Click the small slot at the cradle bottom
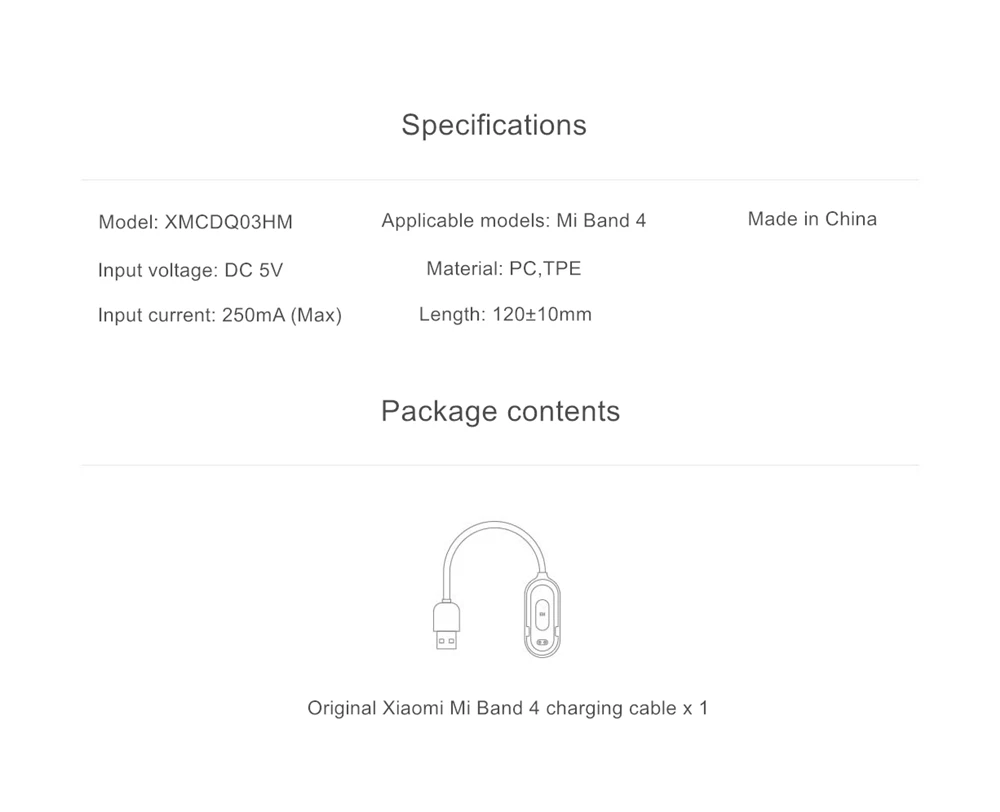1000x812 pixels. (541, 642)
